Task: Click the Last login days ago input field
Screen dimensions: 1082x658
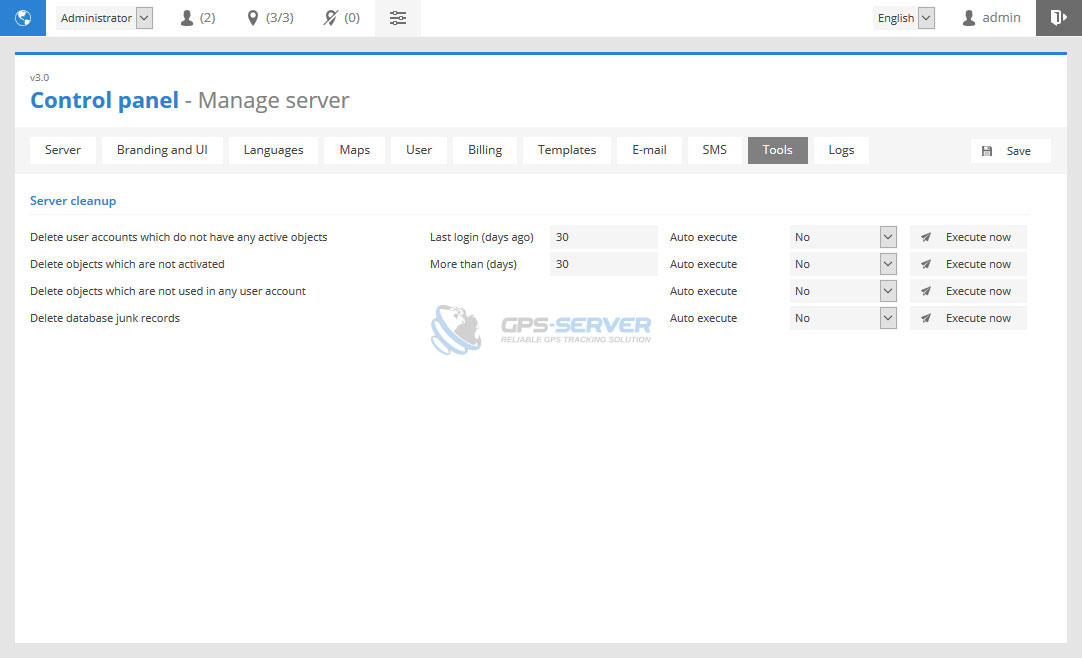Action: [603, 237]
